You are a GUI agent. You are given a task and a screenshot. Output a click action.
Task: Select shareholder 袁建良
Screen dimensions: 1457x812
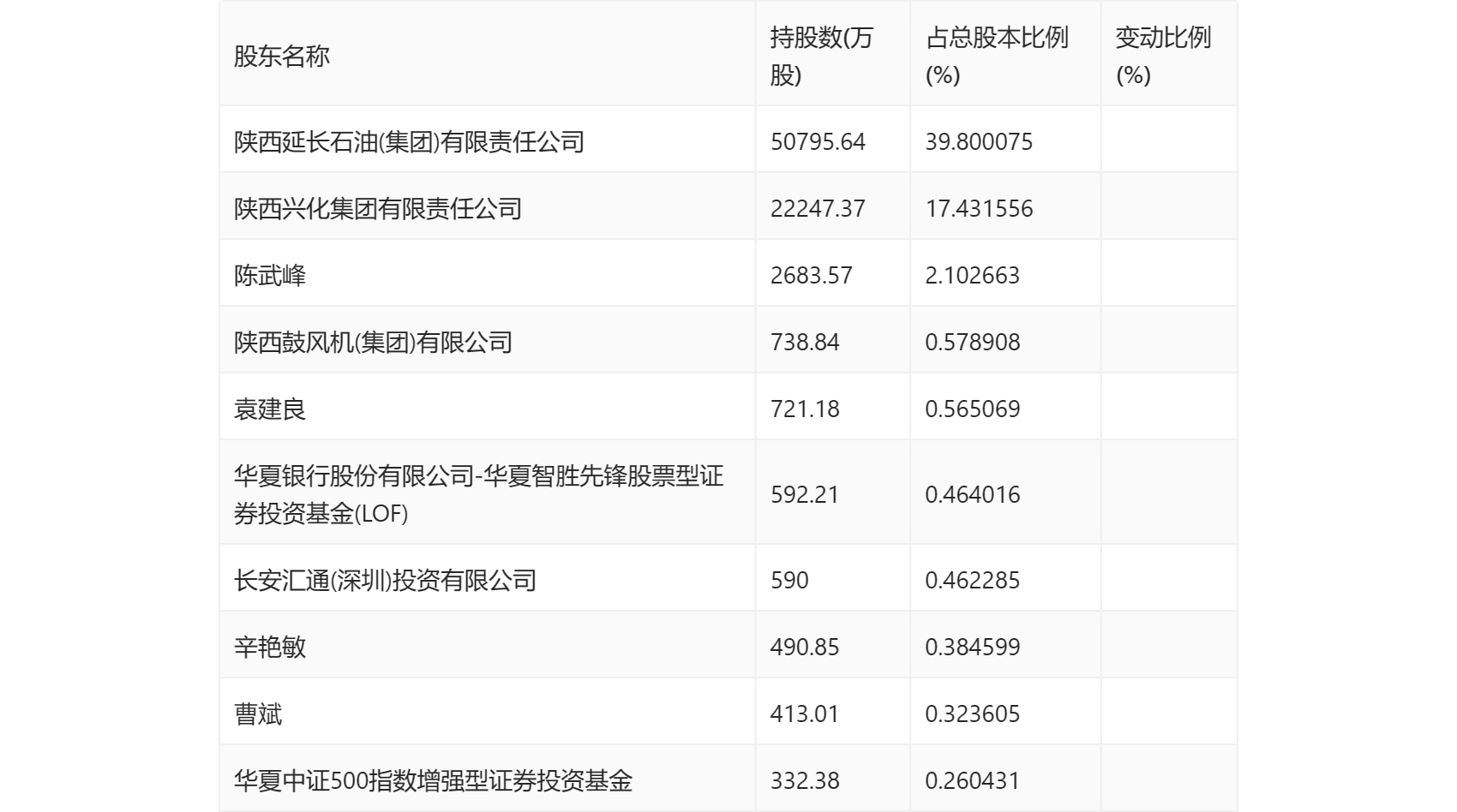(x=270, y=409)
